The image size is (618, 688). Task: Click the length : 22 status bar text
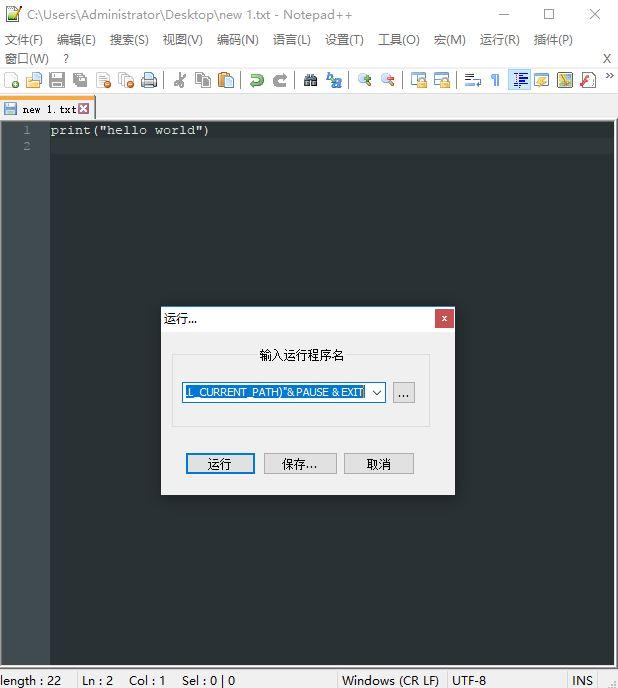coord(31,681)
